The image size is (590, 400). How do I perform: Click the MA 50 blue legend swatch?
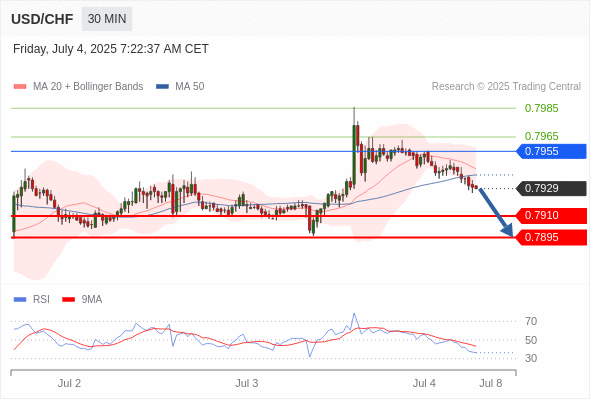coord(162,87)
